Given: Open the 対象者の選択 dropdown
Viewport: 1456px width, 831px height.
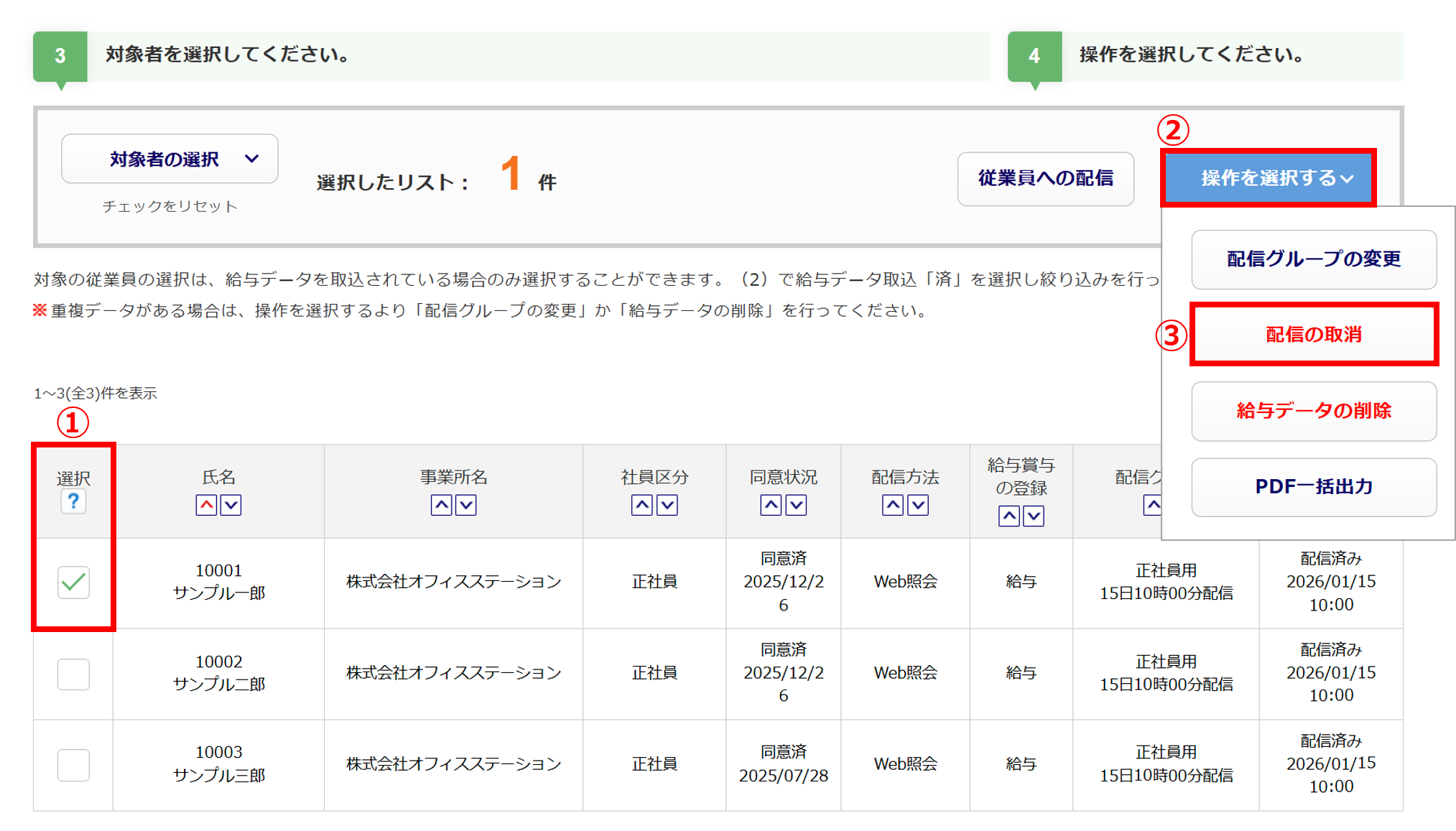Looking at the screenshot, I should (x=170, y=159).
